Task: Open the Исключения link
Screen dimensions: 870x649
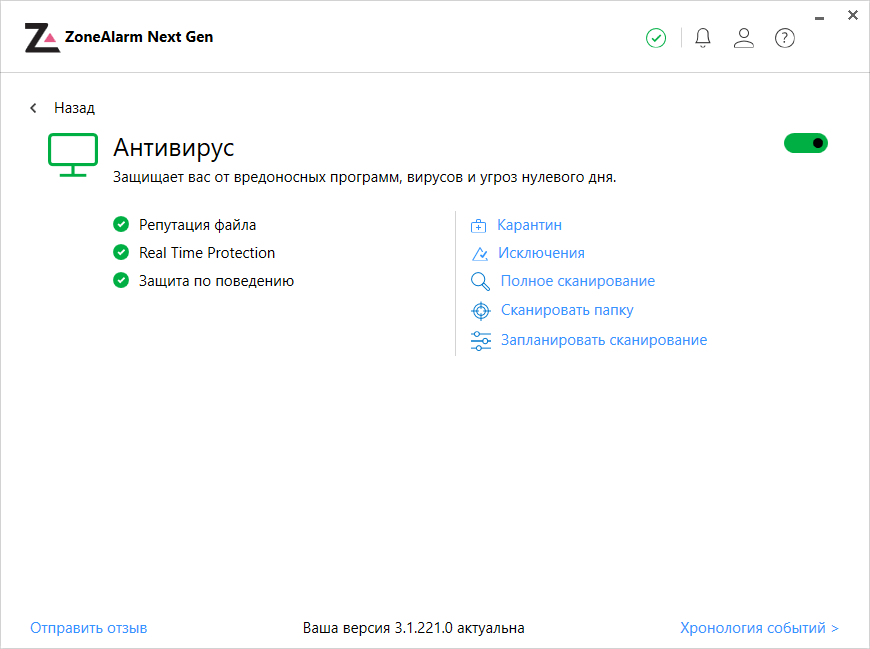Action: (541, 253)
